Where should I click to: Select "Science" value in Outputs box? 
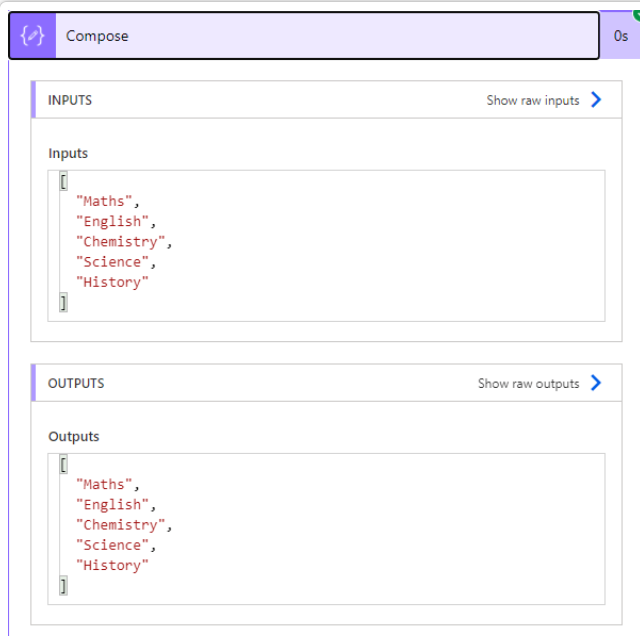112,545
